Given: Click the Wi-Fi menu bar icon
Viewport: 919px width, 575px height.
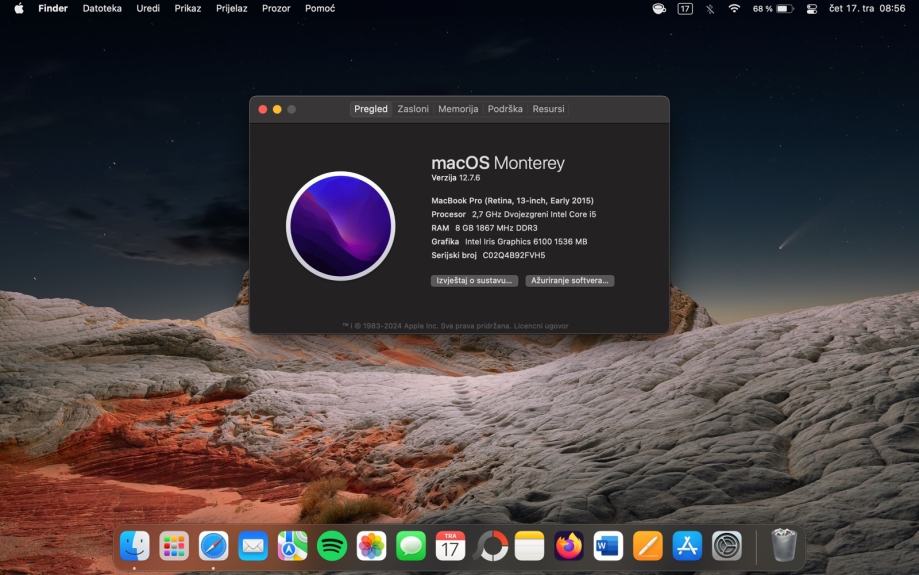Looking at the screenshot, I should click(734, 8).
